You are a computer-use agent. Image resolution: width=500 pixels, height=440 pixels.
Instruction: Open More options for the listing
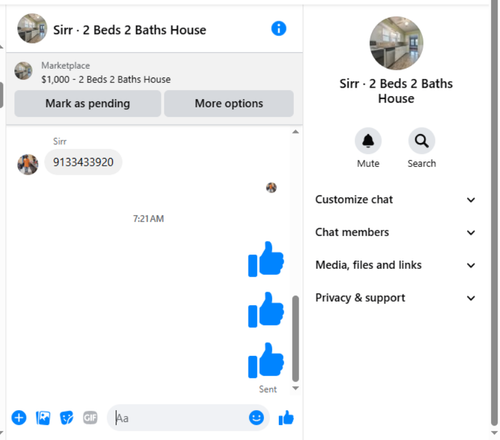click(x=229, y=103)
